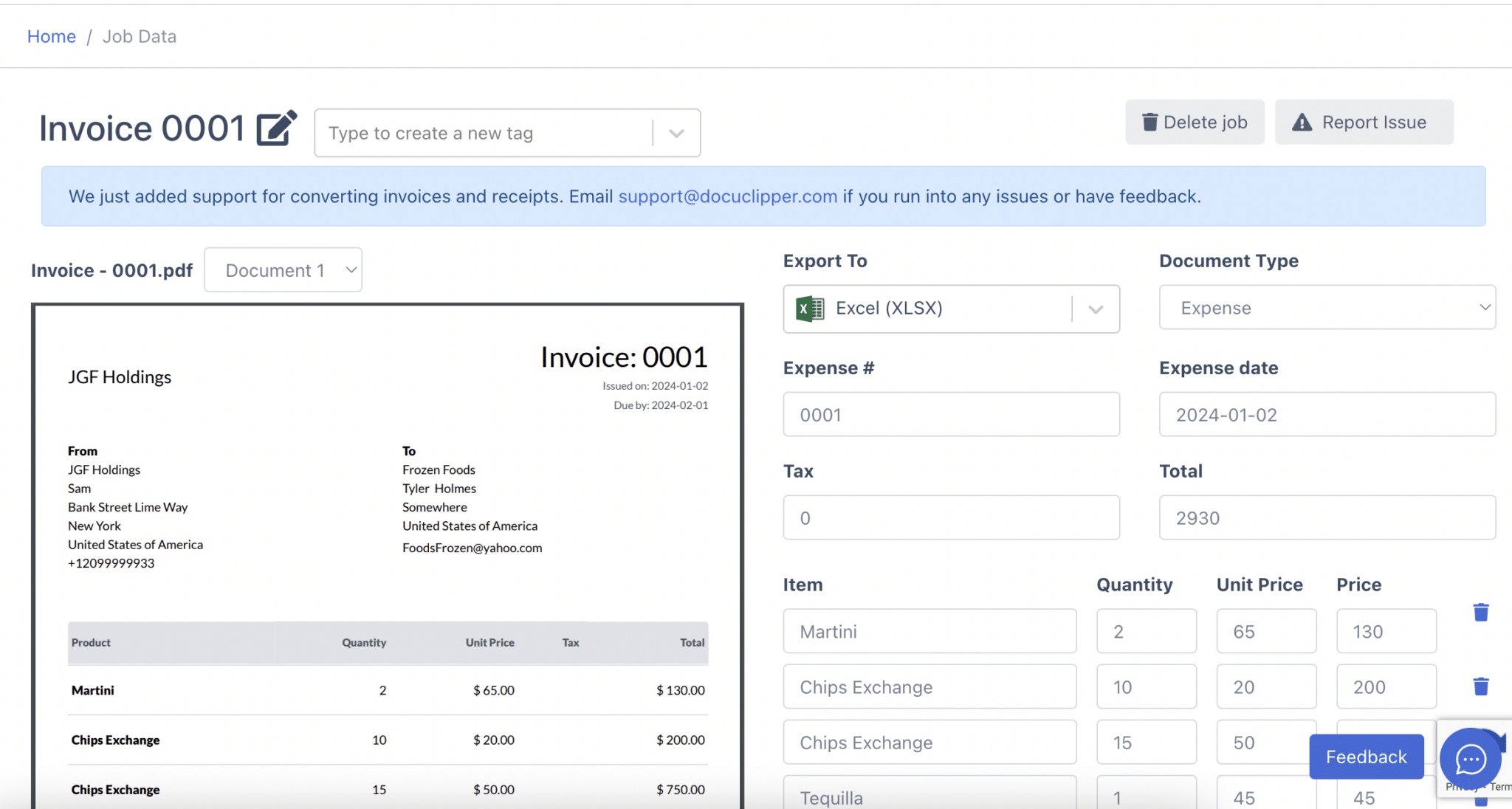
Task: Delete the Martini line item via trash icon
Action: click(1480, 612)
